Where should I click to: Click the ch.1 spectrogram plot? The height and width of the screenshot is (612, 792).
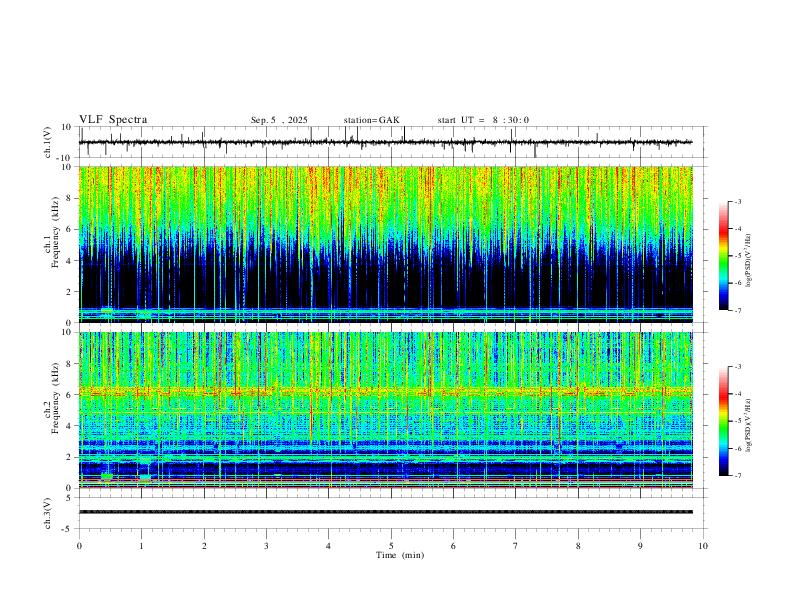coord(386,244)
